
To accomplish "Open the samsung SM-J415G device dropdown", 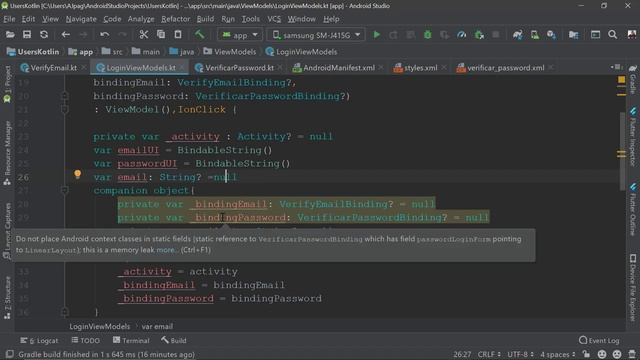I will pyautogui.click(x=316, y=35).
